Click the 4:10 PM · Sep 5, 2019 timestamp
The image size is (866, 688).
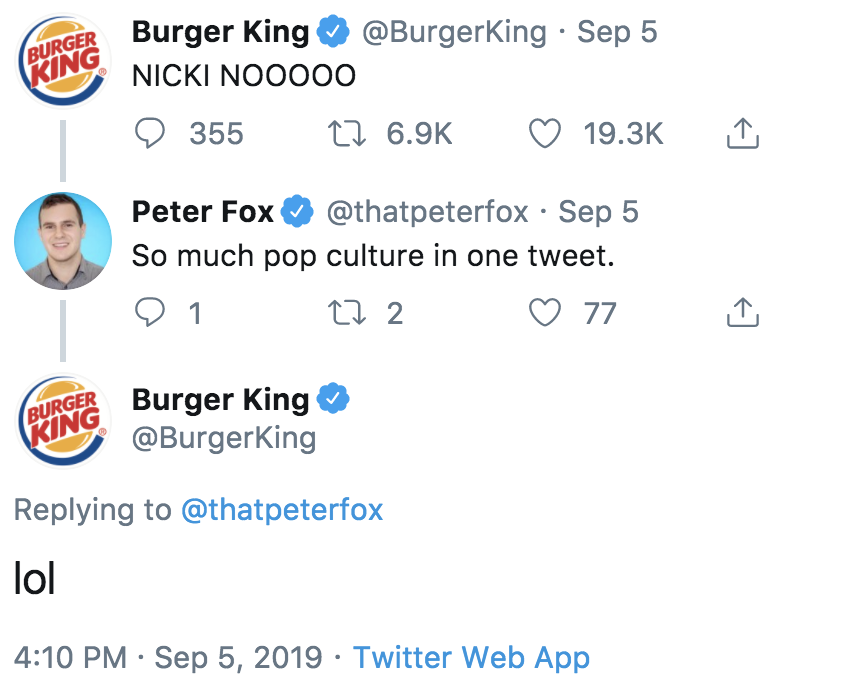click(168, 657)
